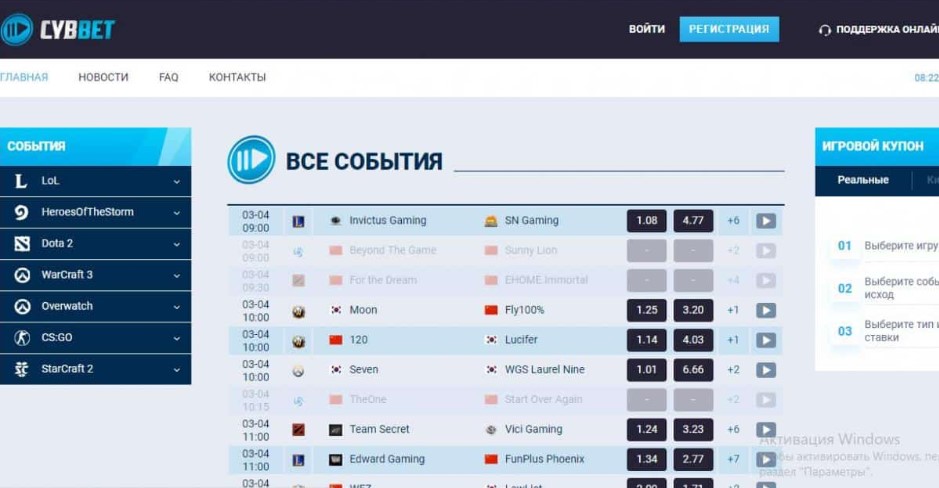Click the WarCraft 3 sidebar icon
This screenshot has width=939, height=488.
[22, 275]
